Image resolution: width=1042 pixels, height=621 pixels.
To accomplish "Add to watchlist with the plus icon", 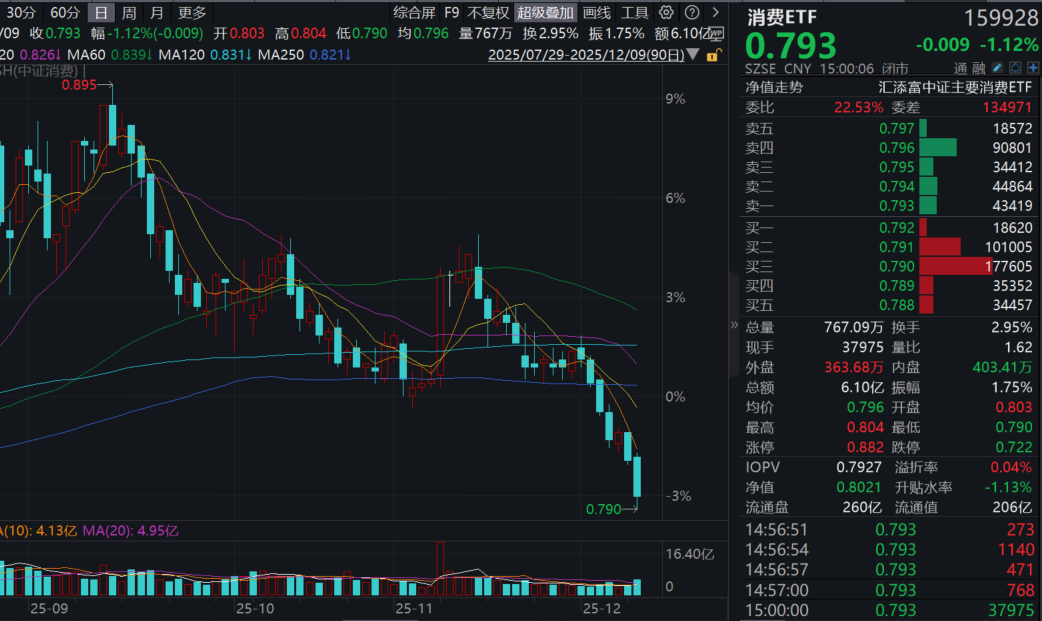I will (x=1033, y=68).
